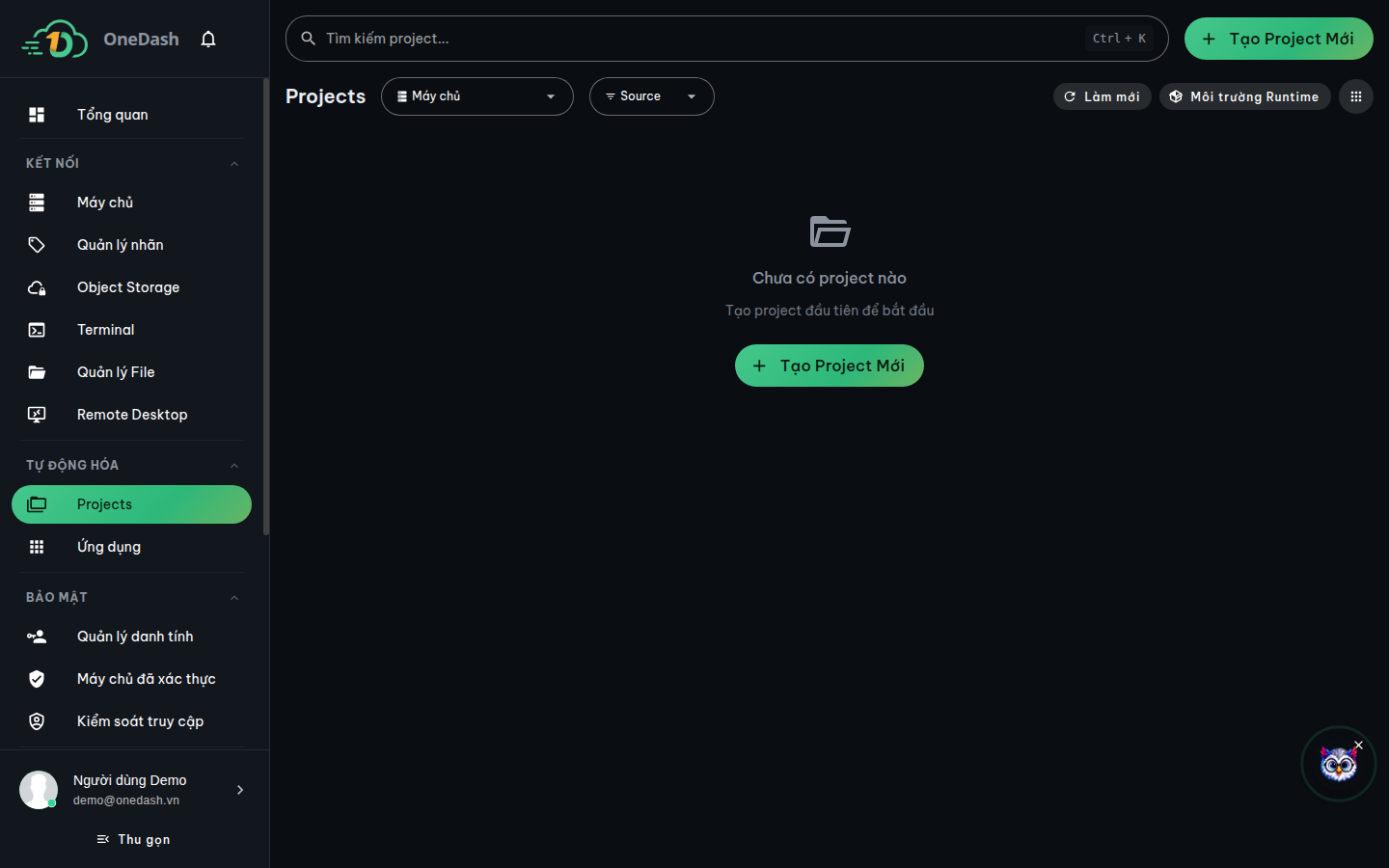Collapse the KẾT NỐI section

(x=234, y=164)
